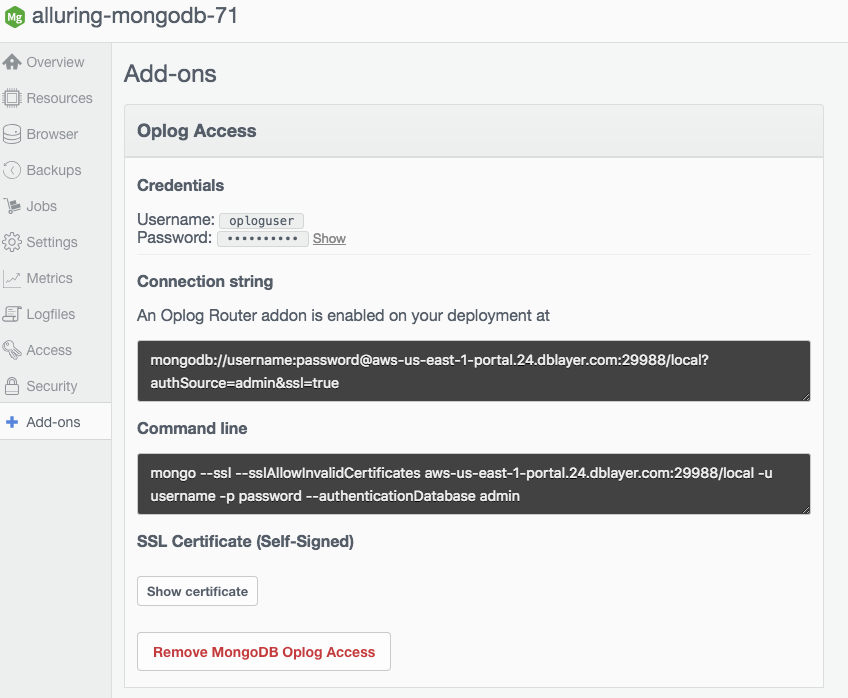Click the Access key icon
This screenshot has width=848, height=698.
click(x=14, y=349)
